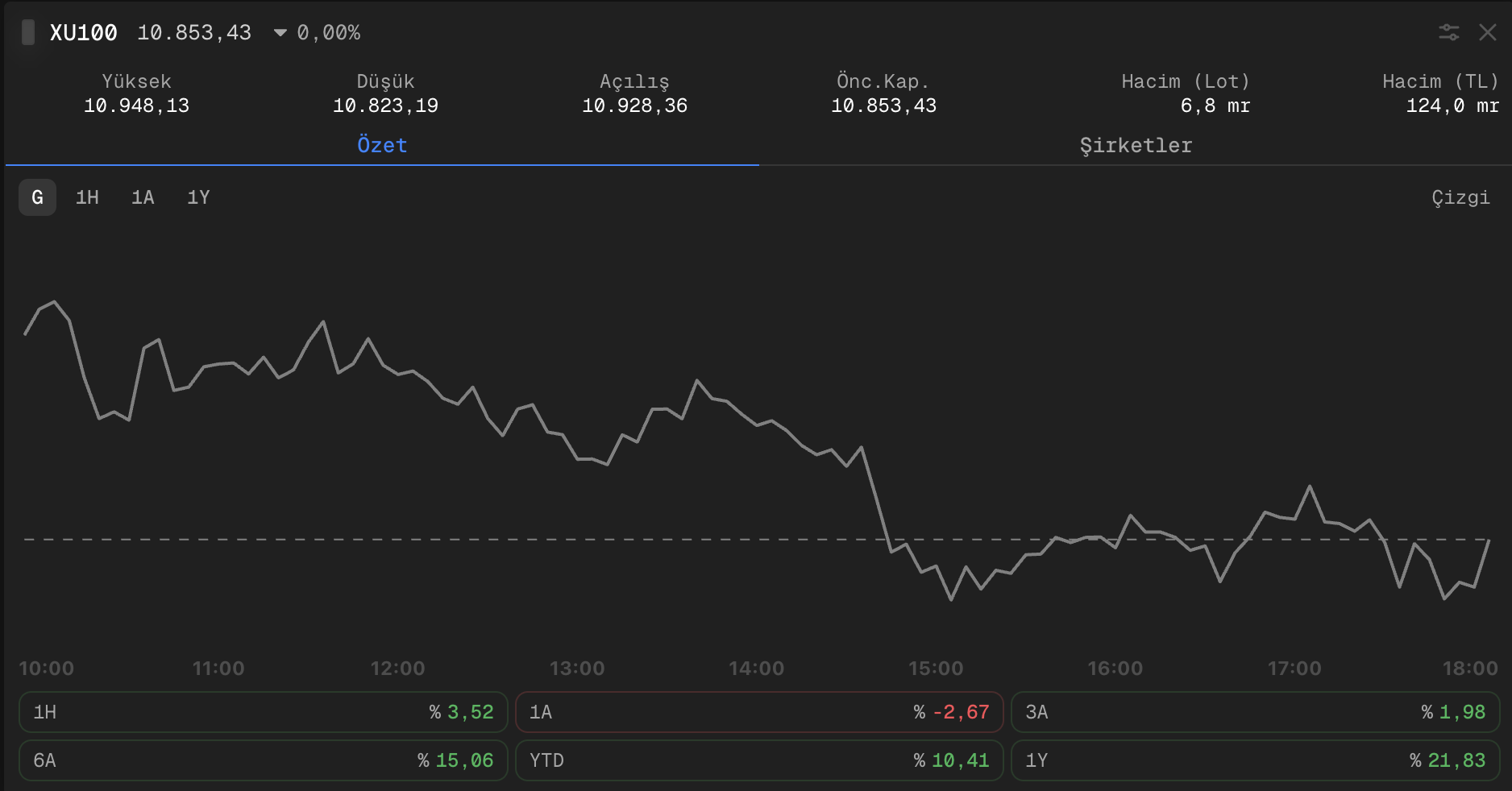Close the XU100 panel
The height and width of the screenshot is (791, 1512).
point(1487,32)
